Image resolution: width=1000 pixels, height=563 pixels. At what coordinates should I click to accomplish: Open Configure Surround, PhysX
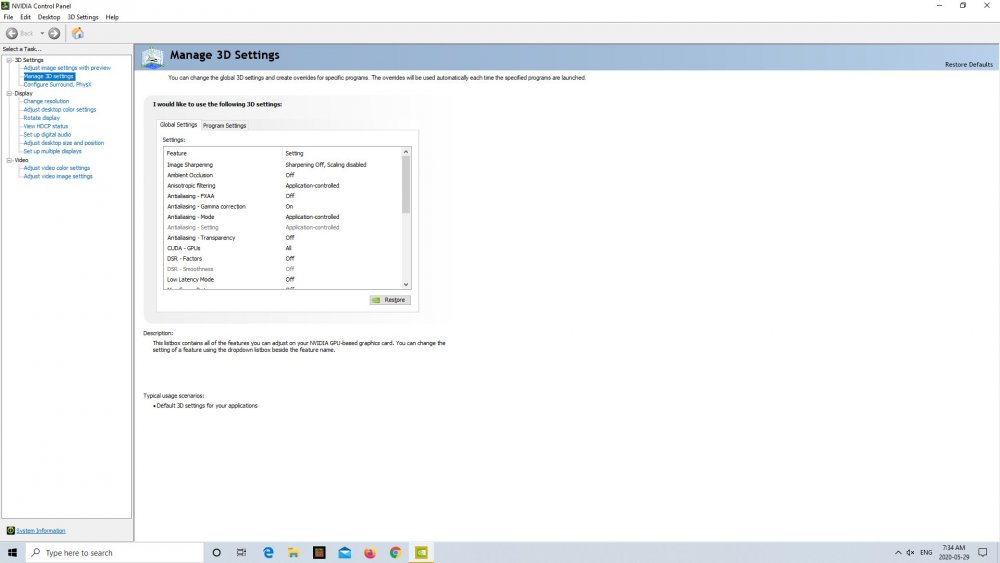tap(57, 84)
